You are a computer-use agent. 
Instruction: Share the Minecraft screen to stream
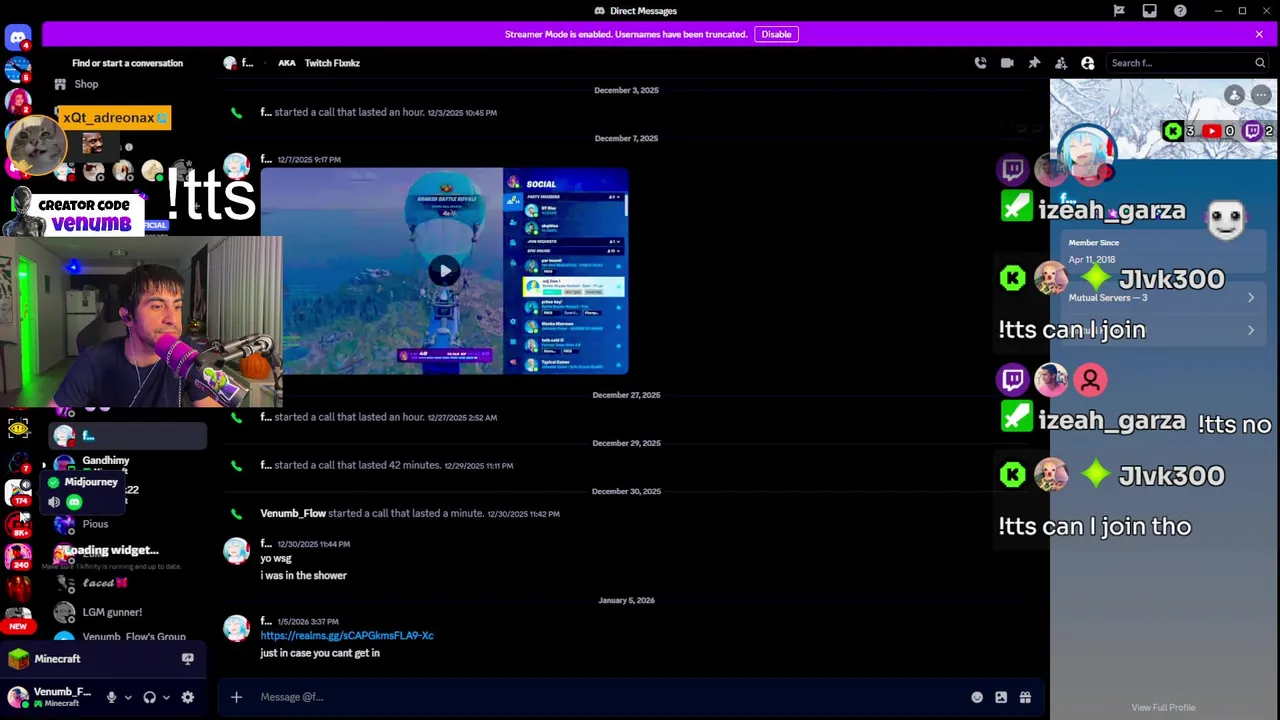[187, 659]
